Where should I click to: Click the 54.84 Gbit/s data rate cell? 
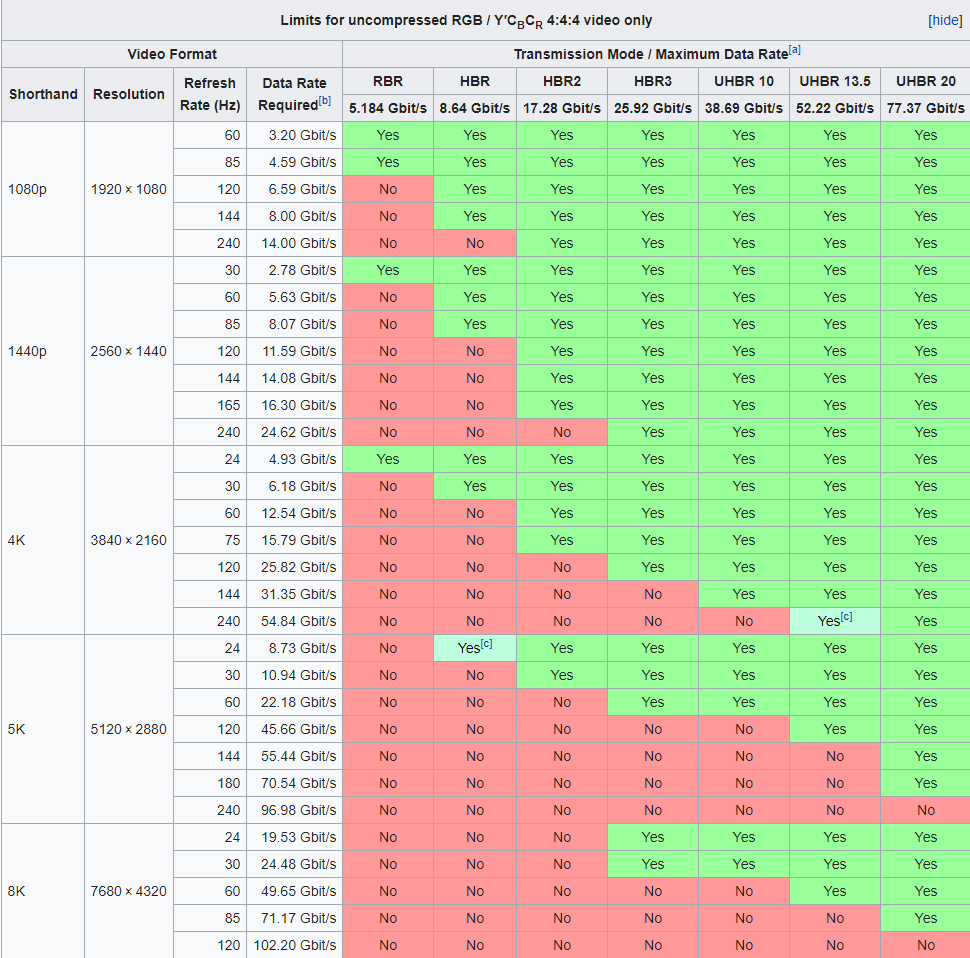294,621
